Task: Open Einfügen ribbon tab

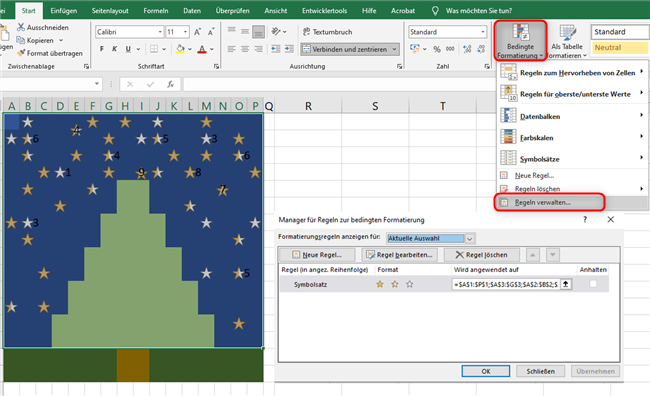Action: 63,11
